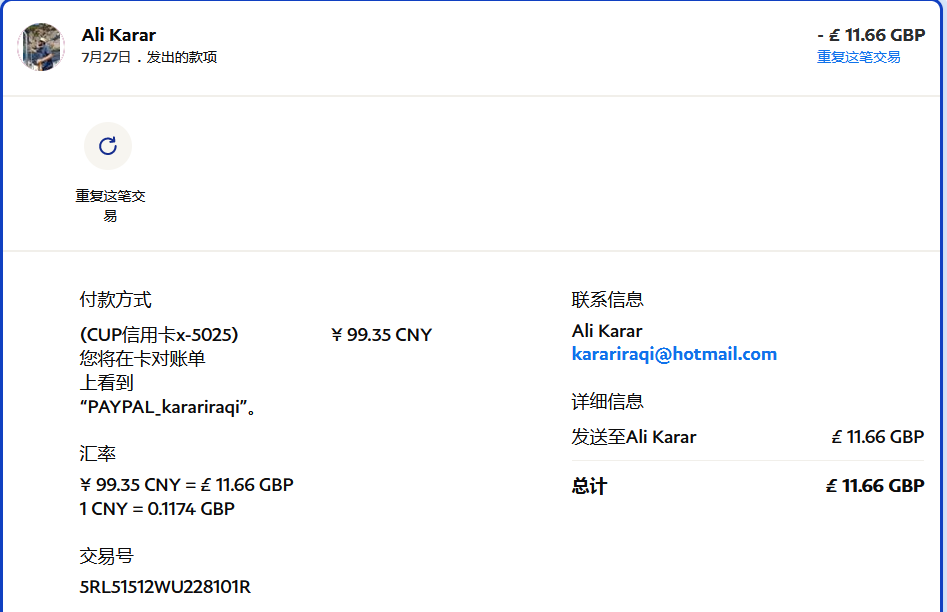
Task: Click the 您将在卡对账单 notice text
Action: [x=143, y=359]
